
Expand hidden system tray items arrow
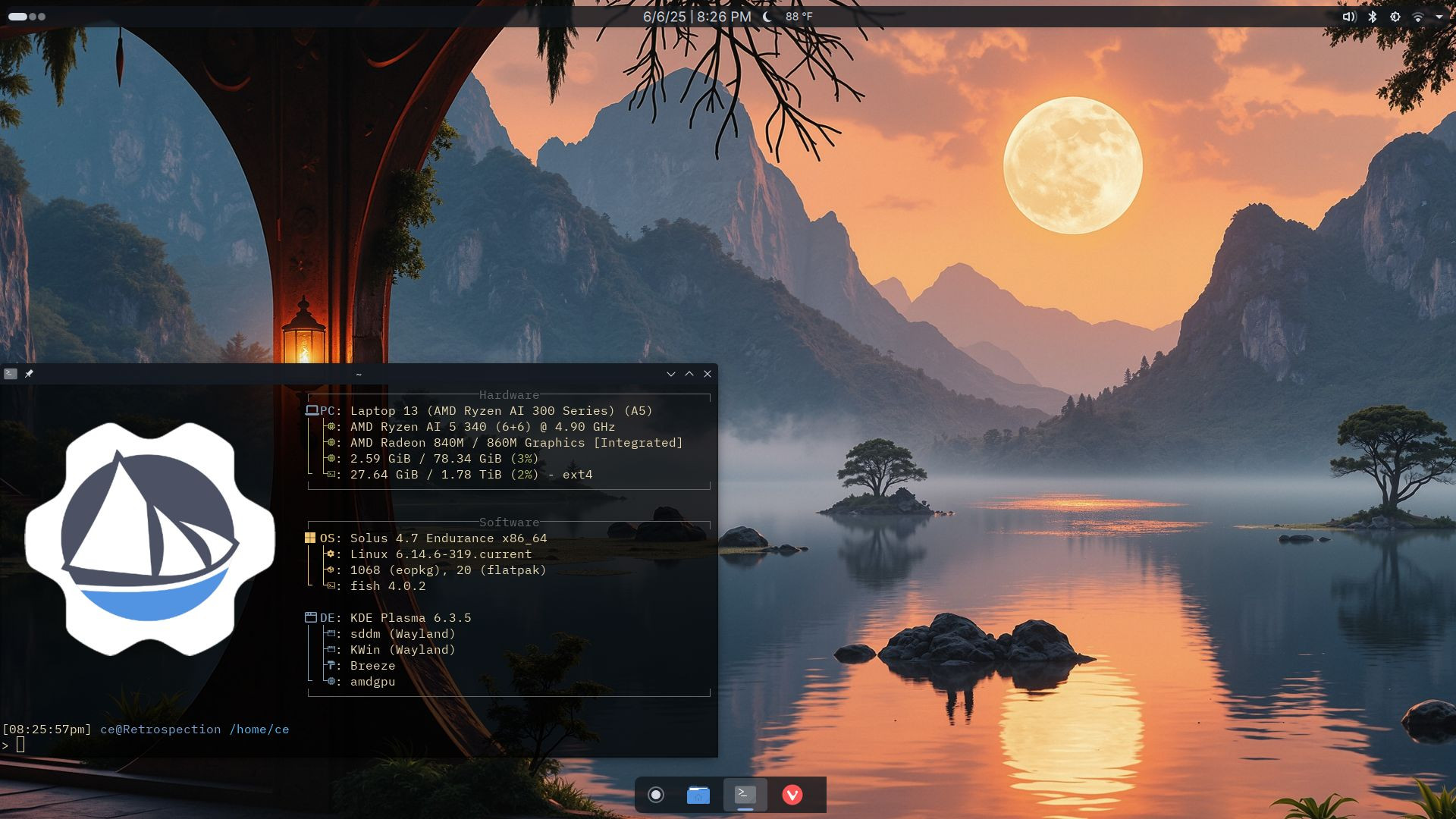[x=1439, y=17]
